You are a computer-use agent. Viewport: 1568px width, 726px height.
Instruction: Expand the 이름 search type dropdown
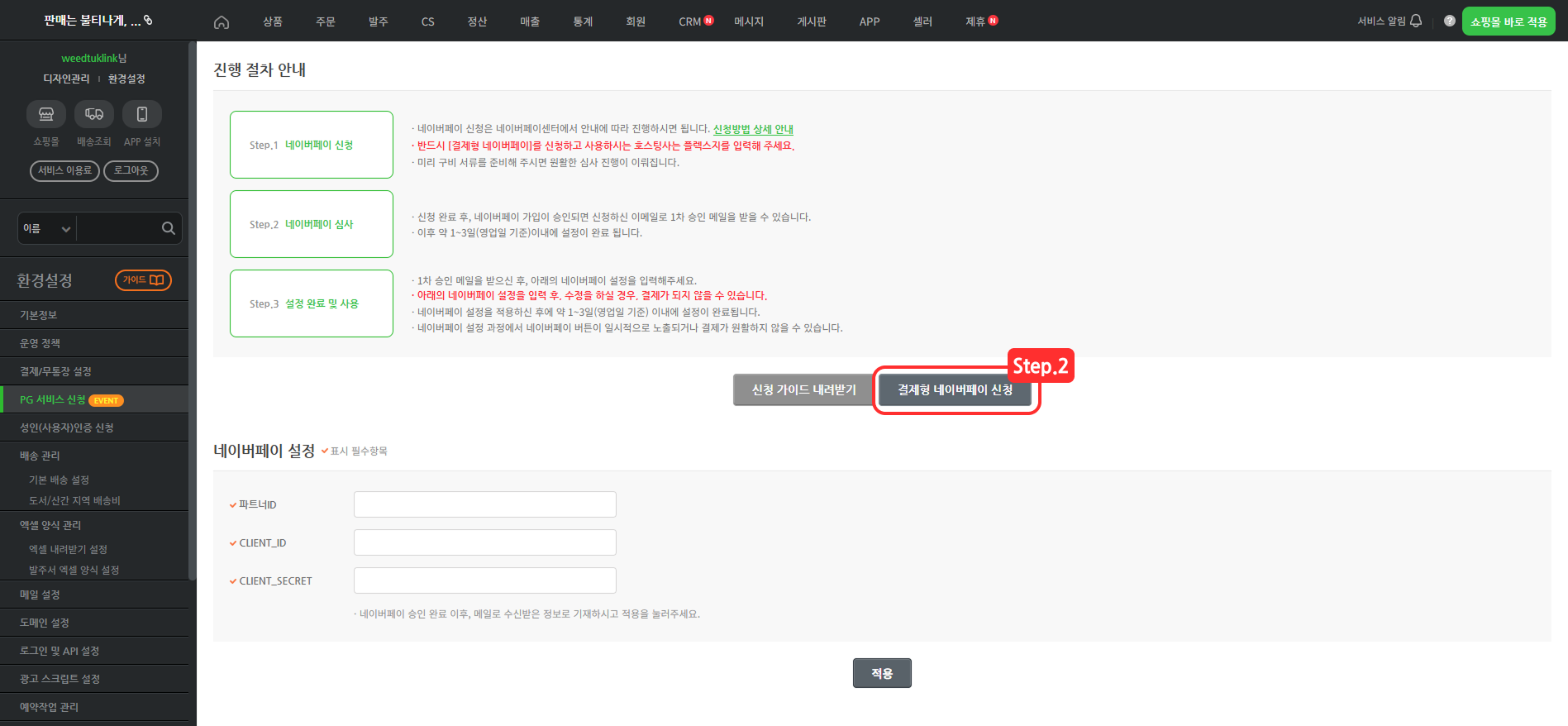point(47,228)
